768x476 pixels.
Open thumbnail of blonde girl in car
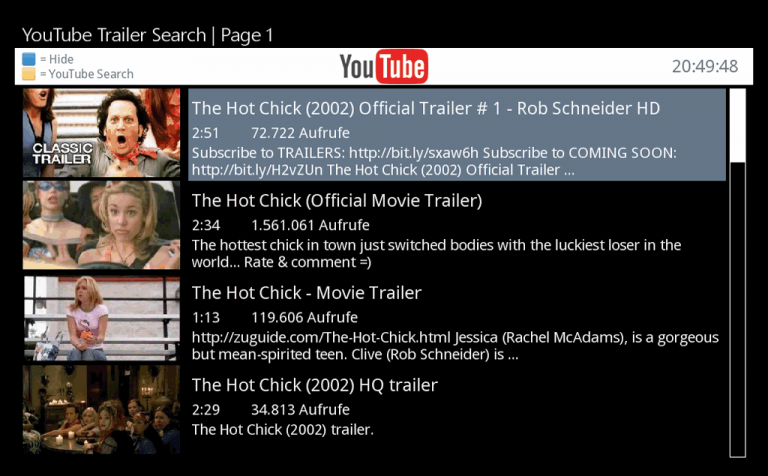tap(101, 225)
